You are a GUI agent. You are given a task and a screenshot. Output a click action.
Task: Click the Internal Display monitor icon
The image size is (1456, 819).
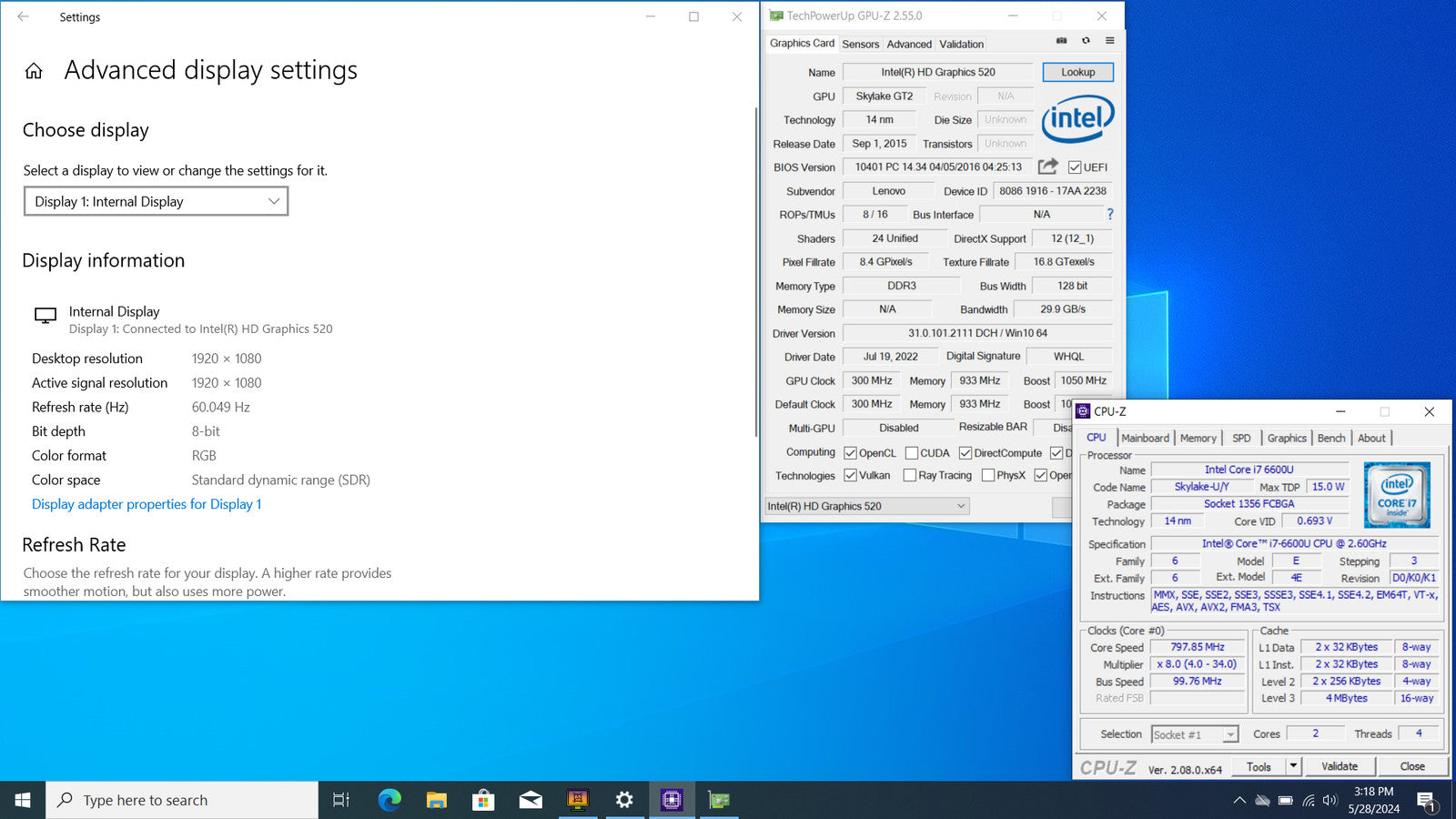click(45, 316)
